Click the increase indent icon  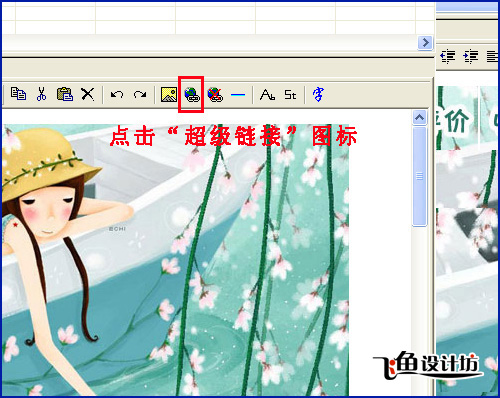pos(471,56)
